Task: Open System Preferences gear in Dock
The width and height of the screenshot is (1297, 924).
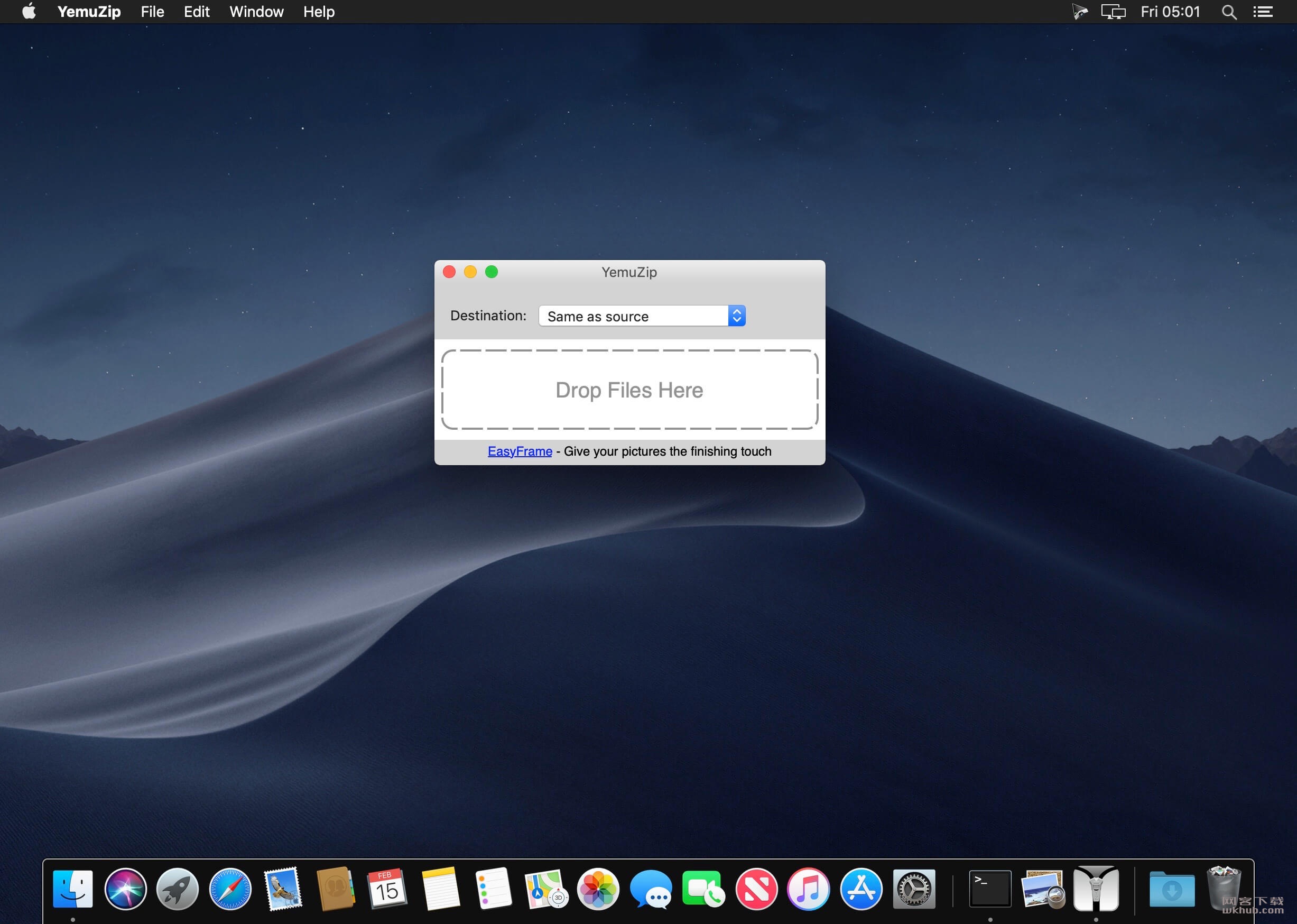Action: pyautogui.click(x=914, y=889)
